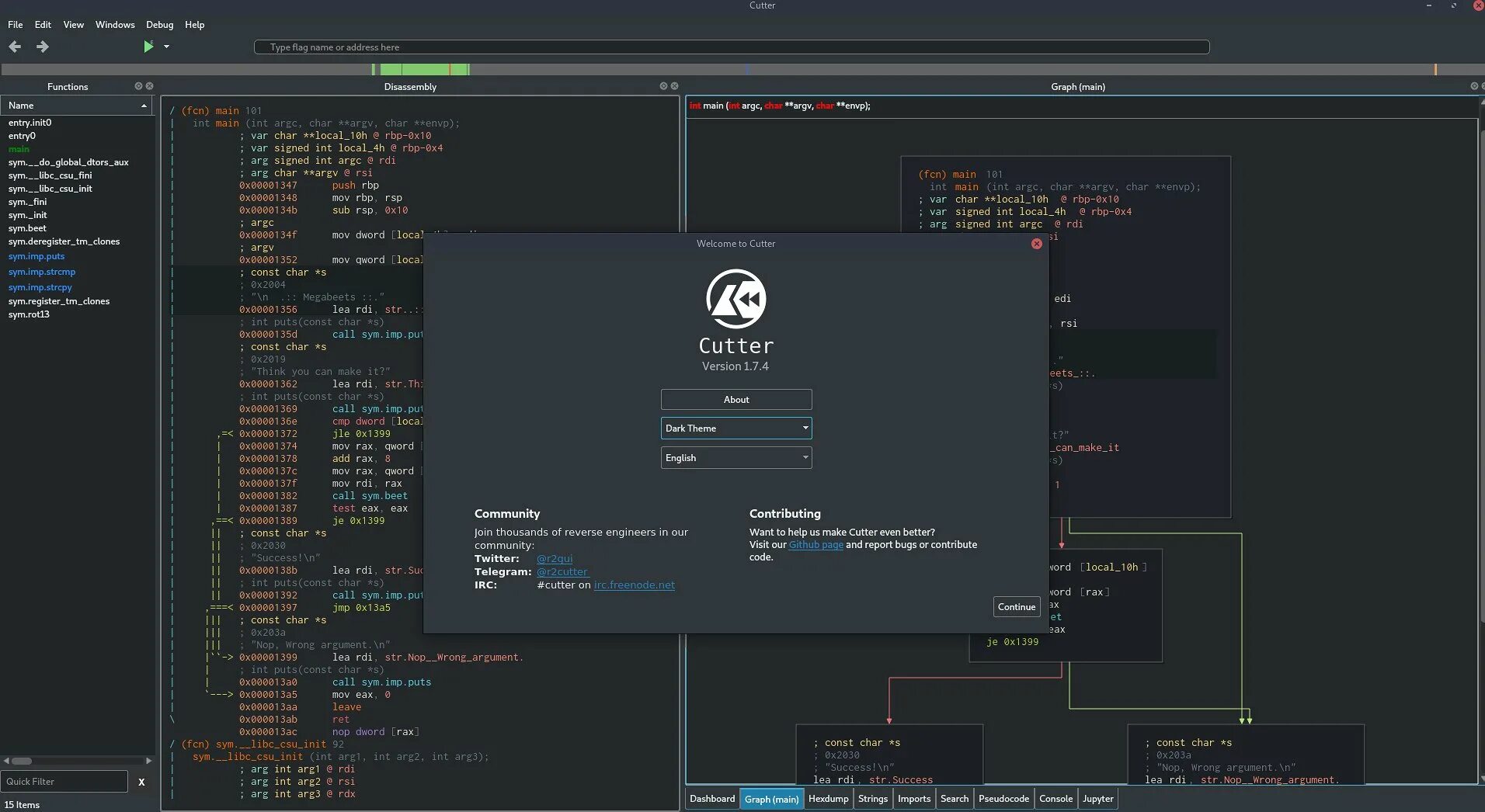
Task: Open the irc.freenode.net link
Action: click(635, 585)
